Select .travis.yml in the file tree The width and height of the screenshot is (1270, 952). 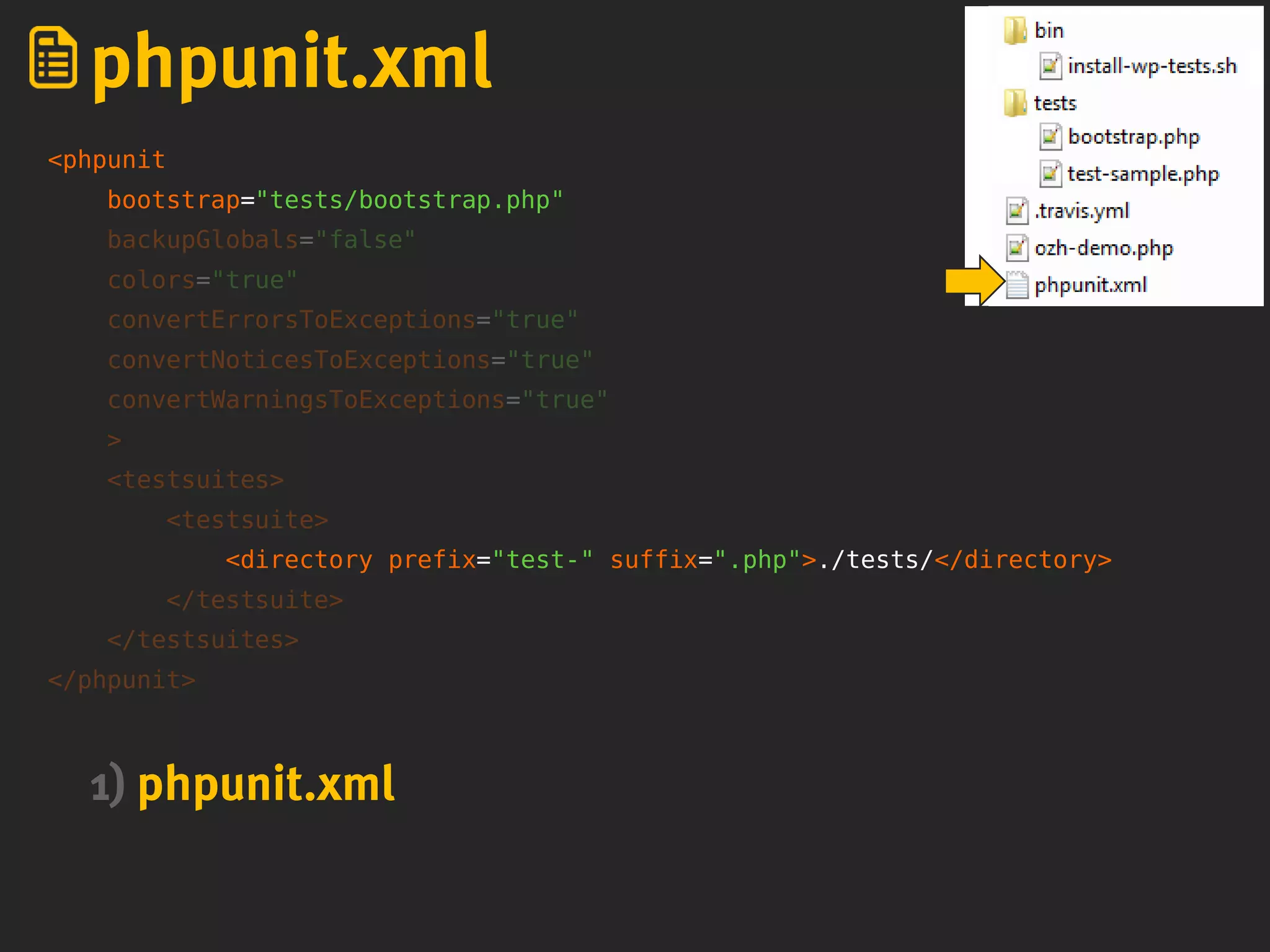click(1082, 211)
